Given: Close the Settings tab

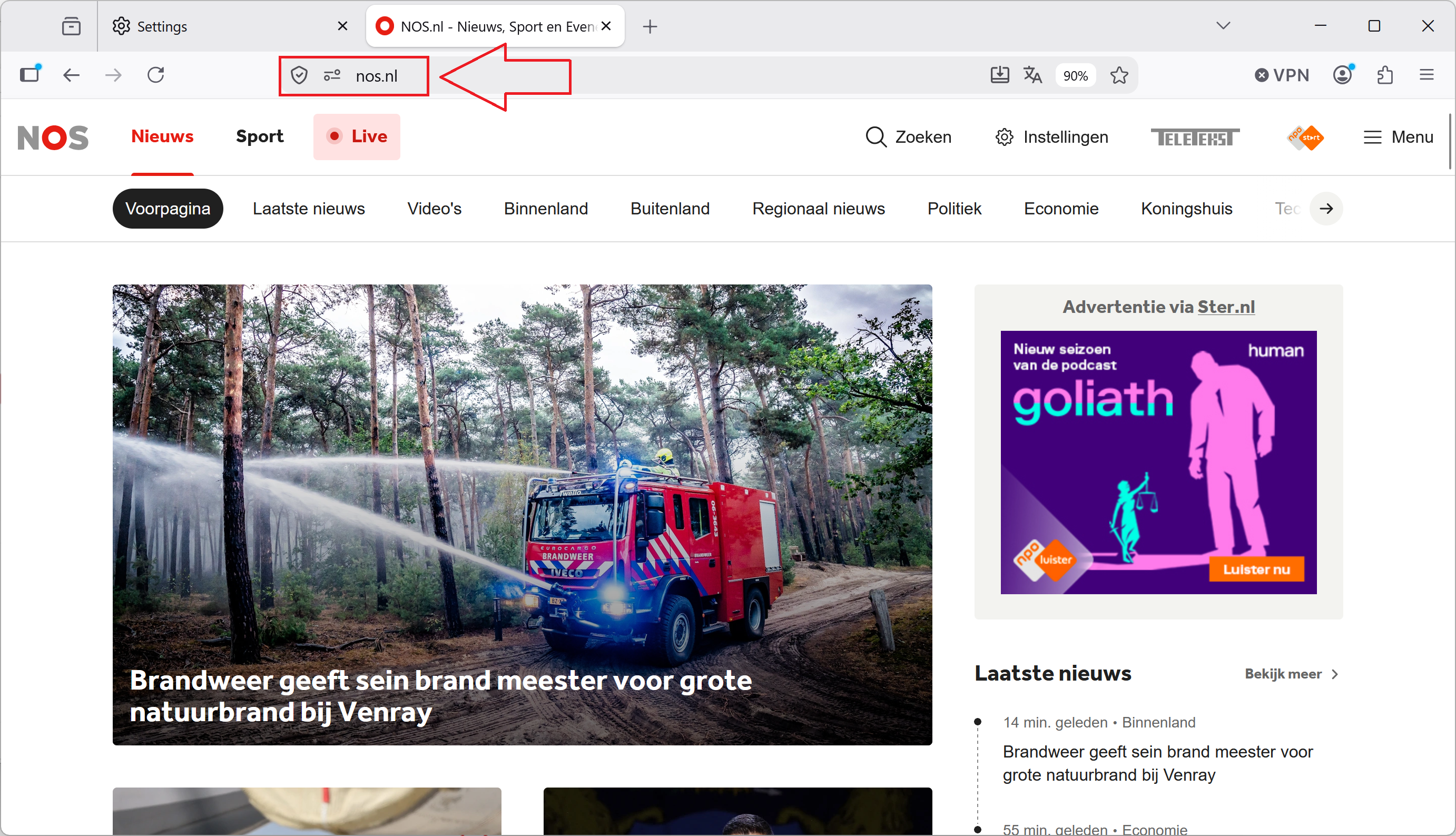Looking at the screenshot, I should pos(343,26).
